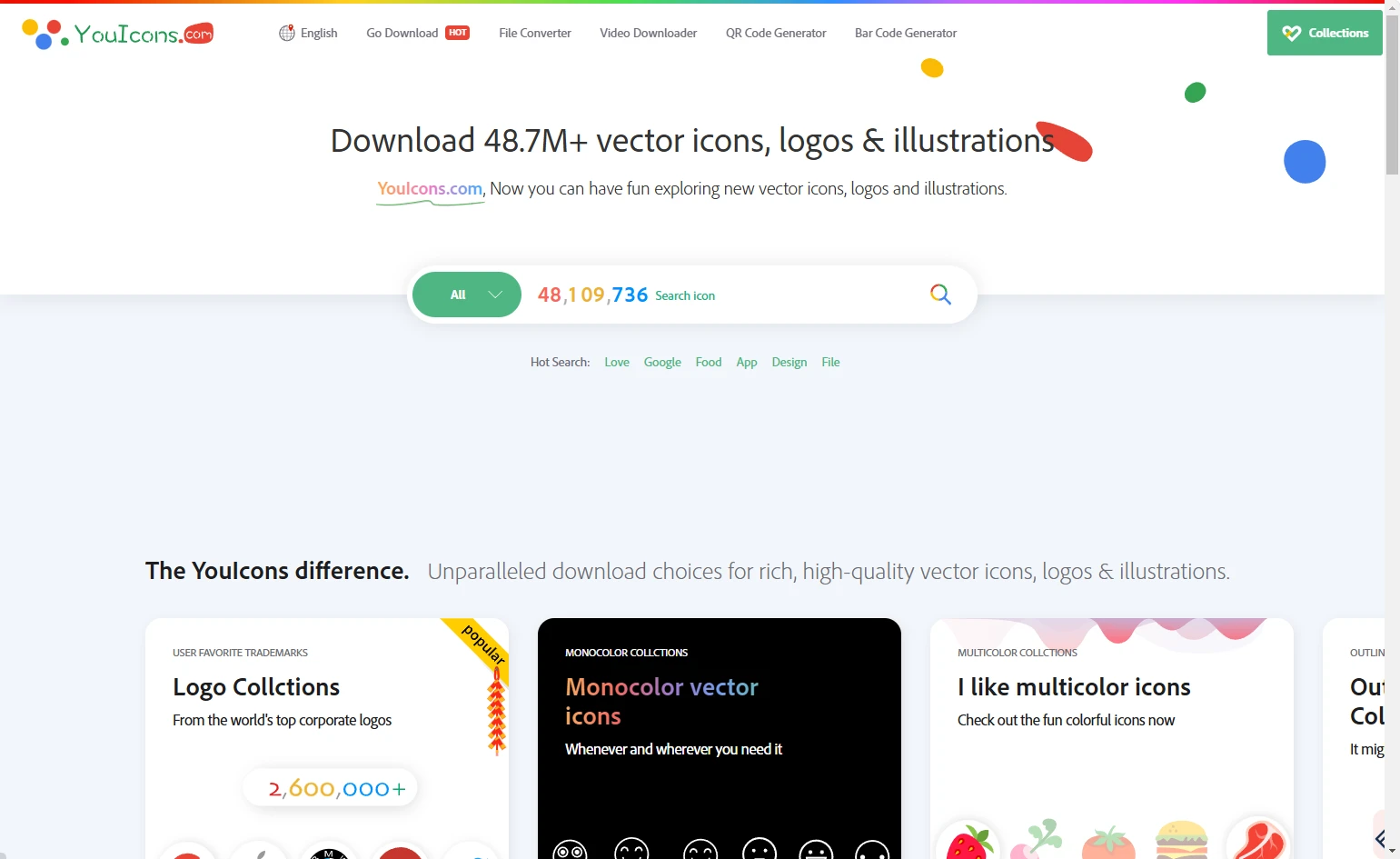The width and height of the screenshot is (1400, 859).
Task: Open the Monocolor vector icons card
Action: tap(720, 738)
